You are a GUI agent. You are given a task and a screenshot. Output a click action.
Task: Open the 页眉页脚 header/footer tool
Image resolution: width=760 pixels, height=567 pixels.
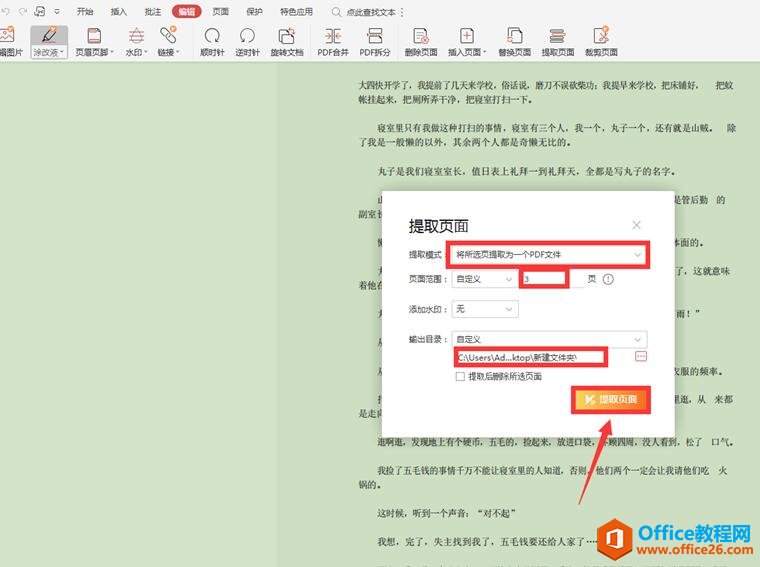point(94,36)
